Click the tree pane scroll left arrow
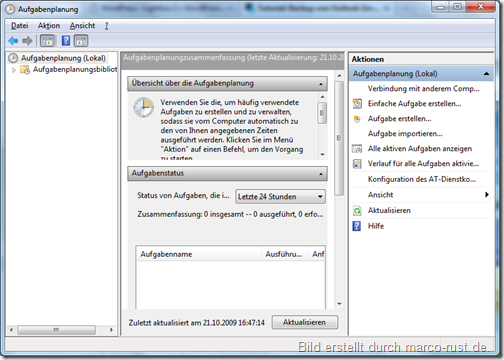This screenshot has height=360, width=504. pos(11,330)
